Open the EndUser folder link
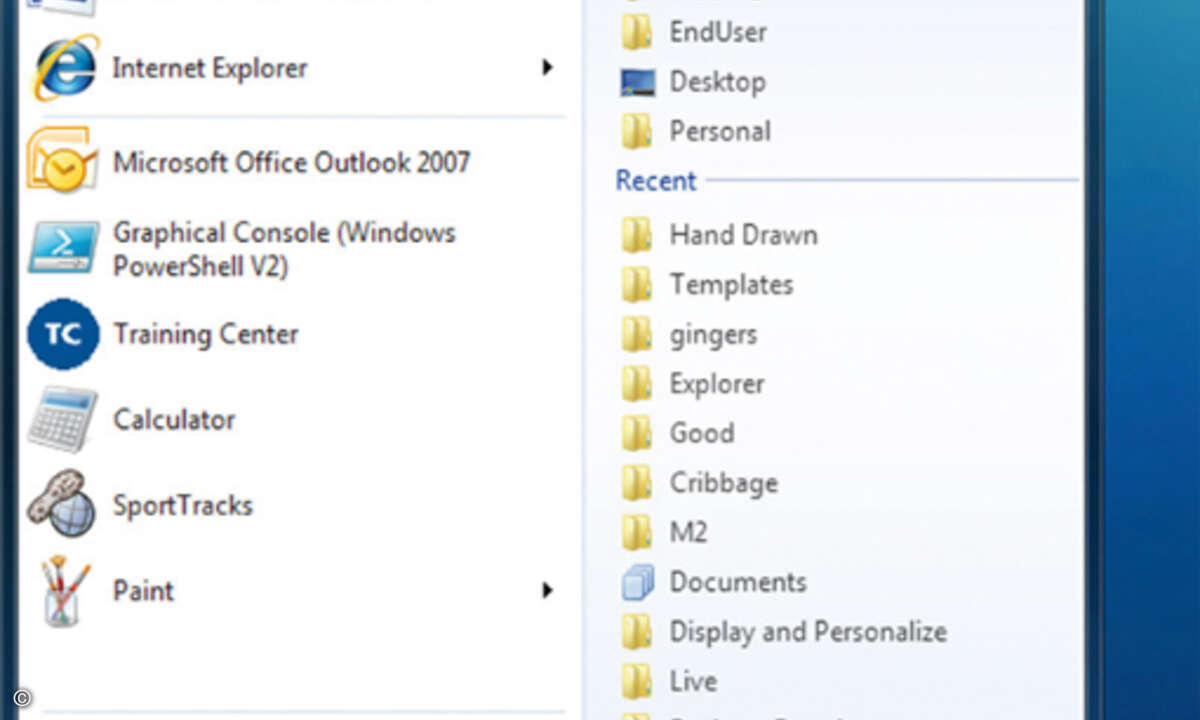 [718, 32]
